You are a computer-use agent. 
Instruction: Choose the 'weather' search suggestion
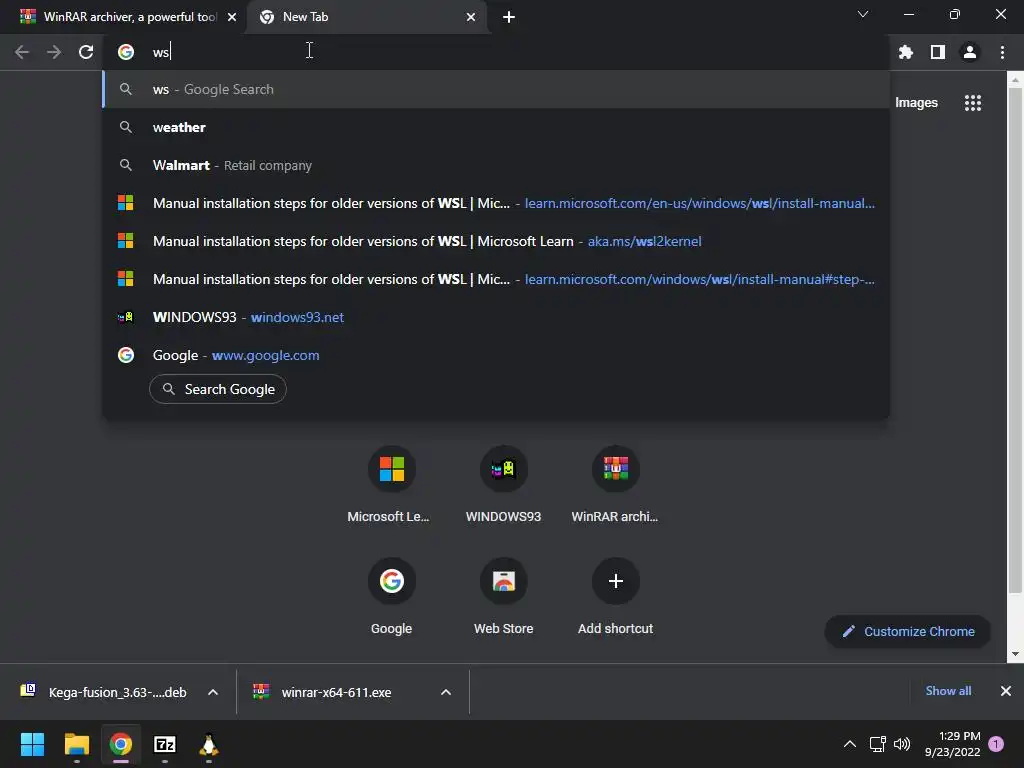496,127
